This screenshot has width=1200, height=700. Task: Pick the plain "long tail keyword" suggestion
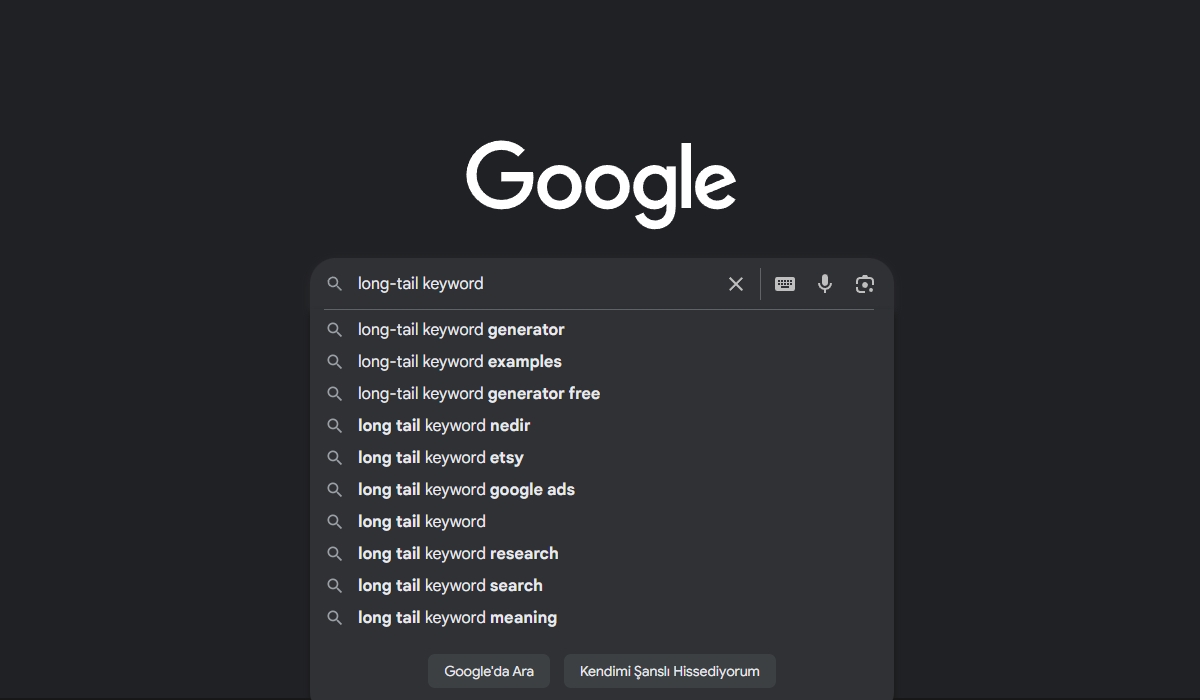422,522
